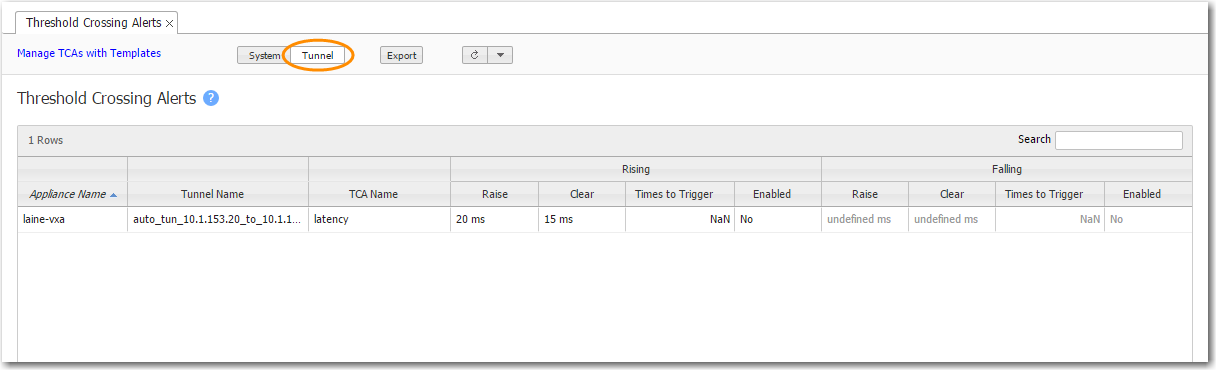This screenshot has height=370, width=1216.
Task: Click the auto_tun_10.1.153.20 tunnel name cell
Action: pyautogui.click(x=218, y=219)
